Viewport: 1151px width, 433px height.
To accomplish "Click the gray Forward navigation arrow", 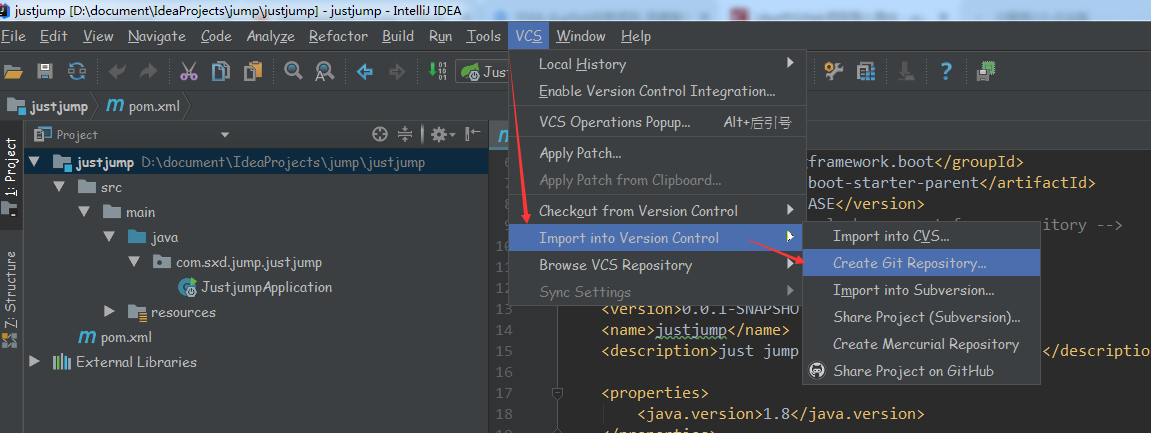I will click(x=397, y=71).
